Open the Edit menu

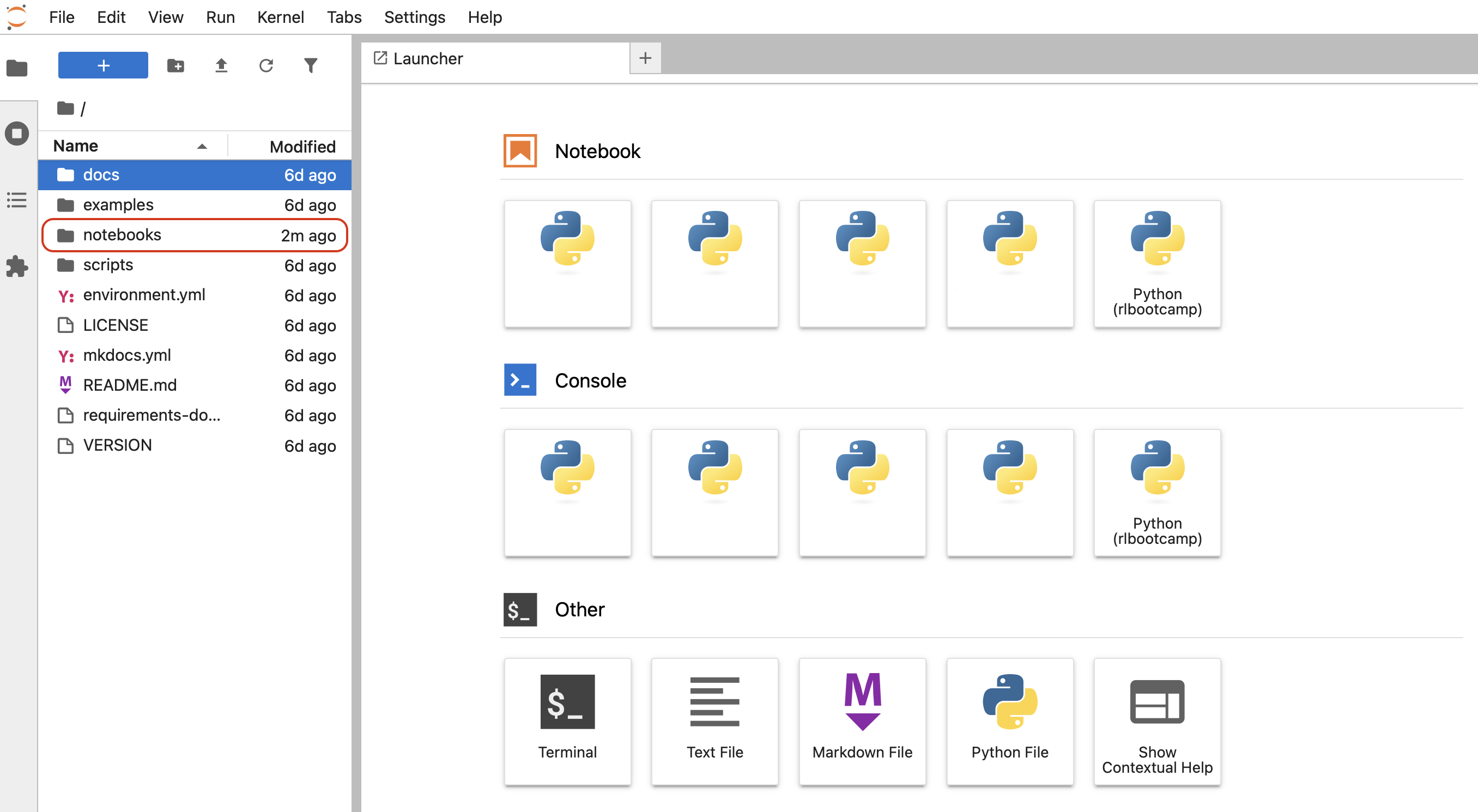pyautogui.click(x=111, y=17)
